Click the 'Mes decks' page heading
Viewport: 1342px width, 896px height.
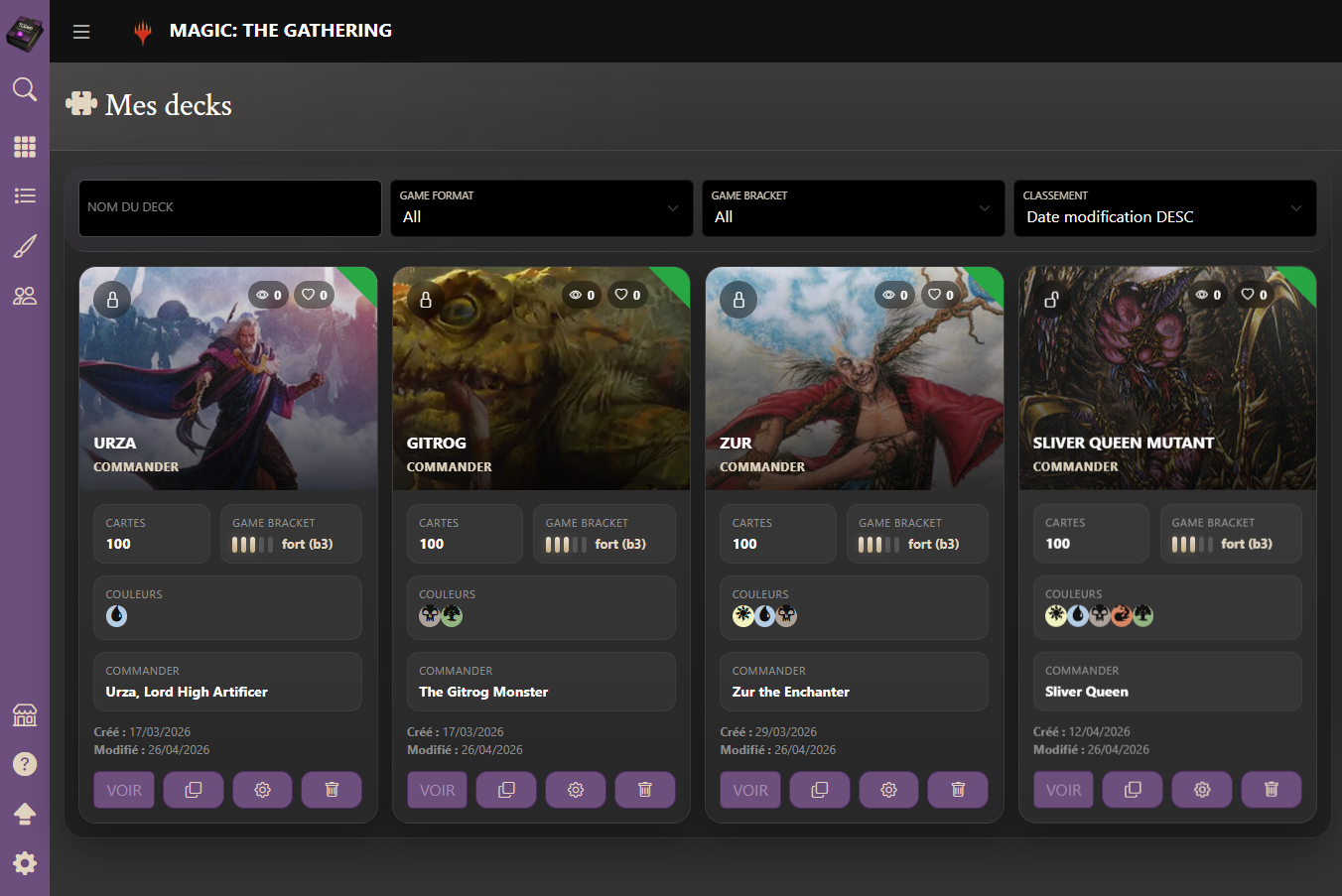(169, 105)
